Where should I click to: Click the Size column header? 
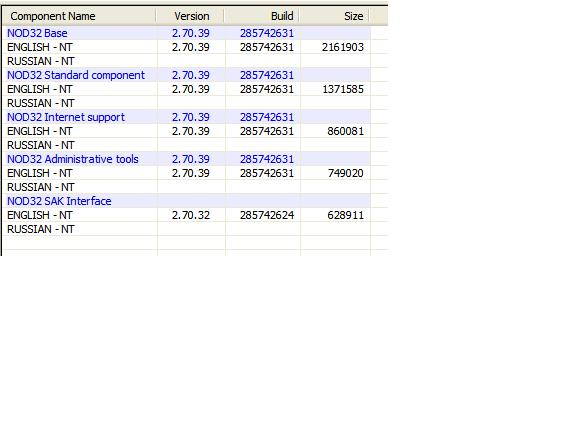coord(334,16)
